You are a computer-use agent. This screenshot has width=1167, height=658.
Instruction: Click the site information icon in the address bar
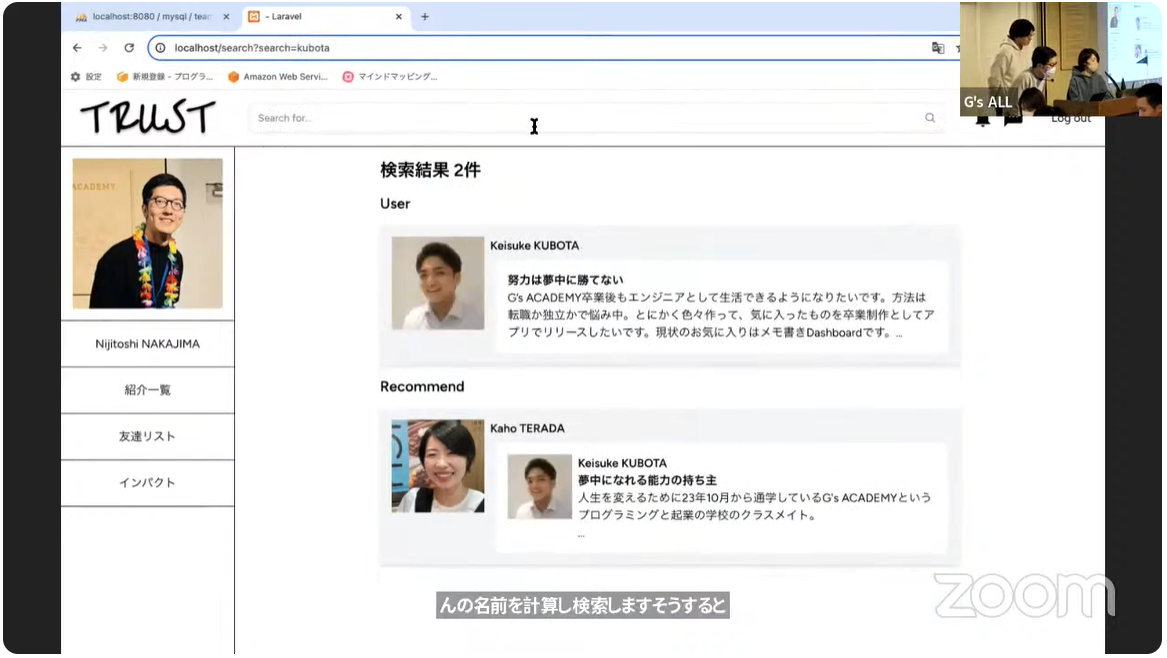(161, 47)
